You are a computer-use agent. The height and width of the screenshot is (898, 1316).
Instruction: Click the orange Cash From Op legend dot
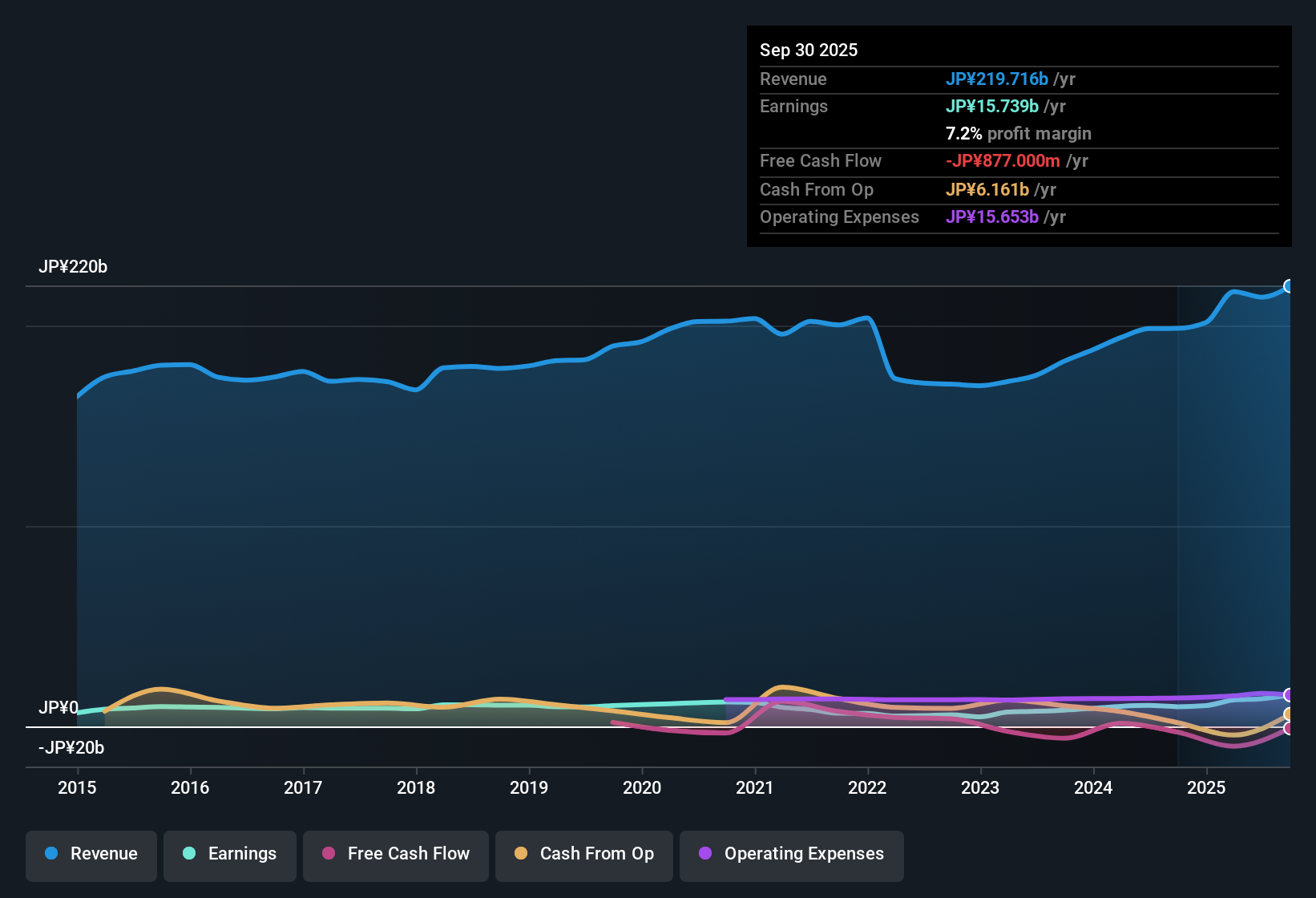520,854
